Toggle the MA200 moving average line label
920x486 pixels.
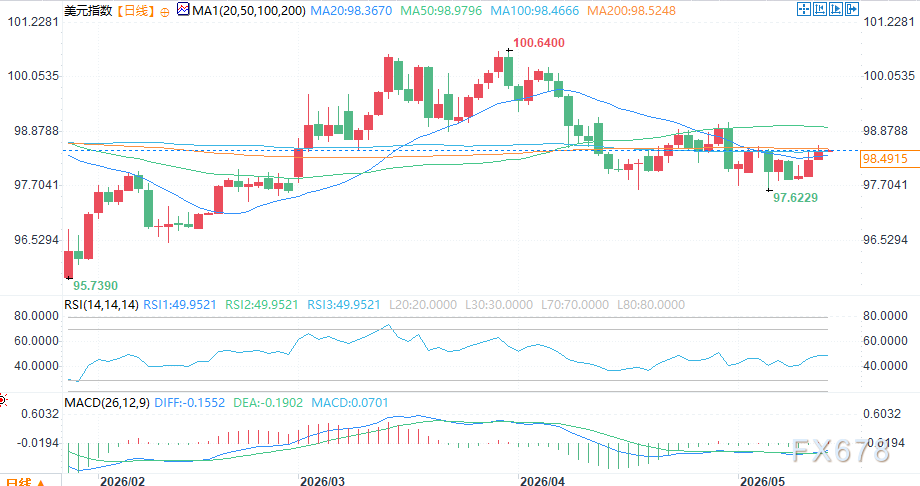(x=631, y=11)
